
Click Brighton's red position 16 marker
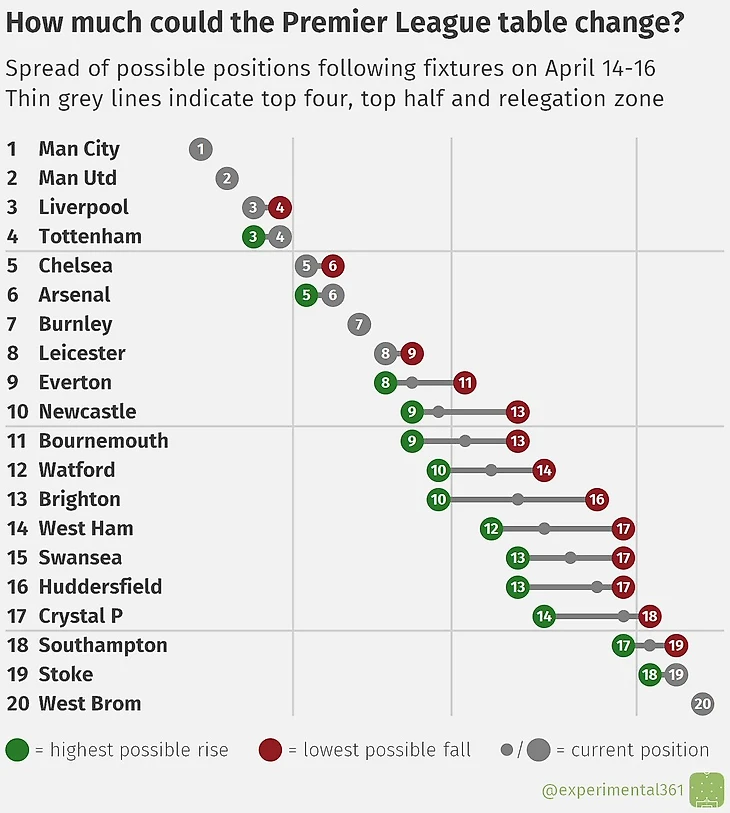[597, 499]
